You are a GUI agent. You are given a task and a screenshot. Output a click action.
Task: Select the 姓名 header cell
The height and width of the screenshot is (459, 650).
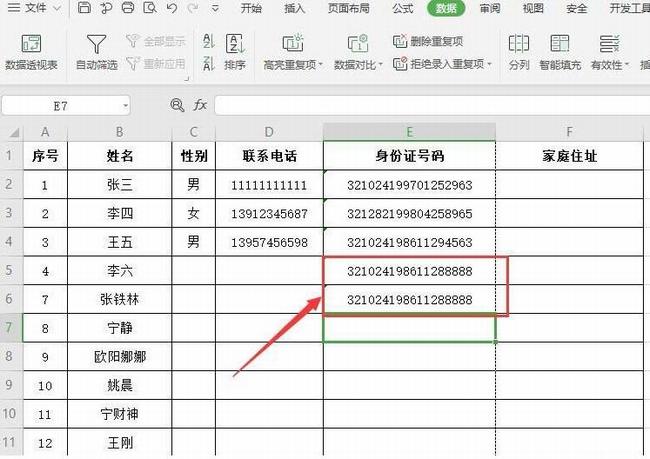click(119, 156)
